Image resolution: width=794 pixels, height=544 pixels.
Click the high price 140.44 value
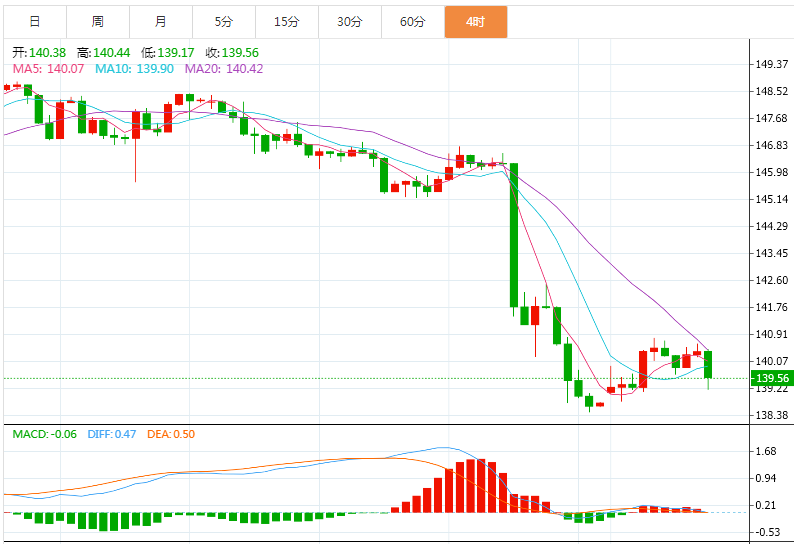(x=111, y=53)
